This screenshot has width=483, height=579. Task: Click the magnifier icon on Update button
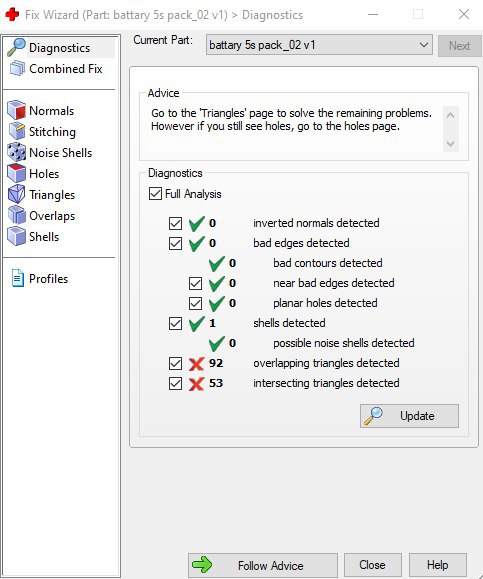coord(373,416)
